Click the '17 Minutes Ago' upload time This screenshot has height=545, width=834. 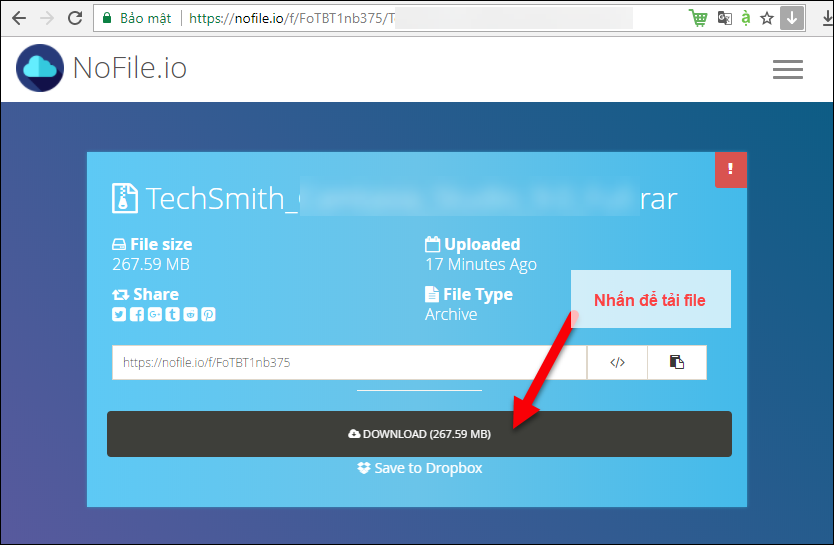tap(481, 264)
